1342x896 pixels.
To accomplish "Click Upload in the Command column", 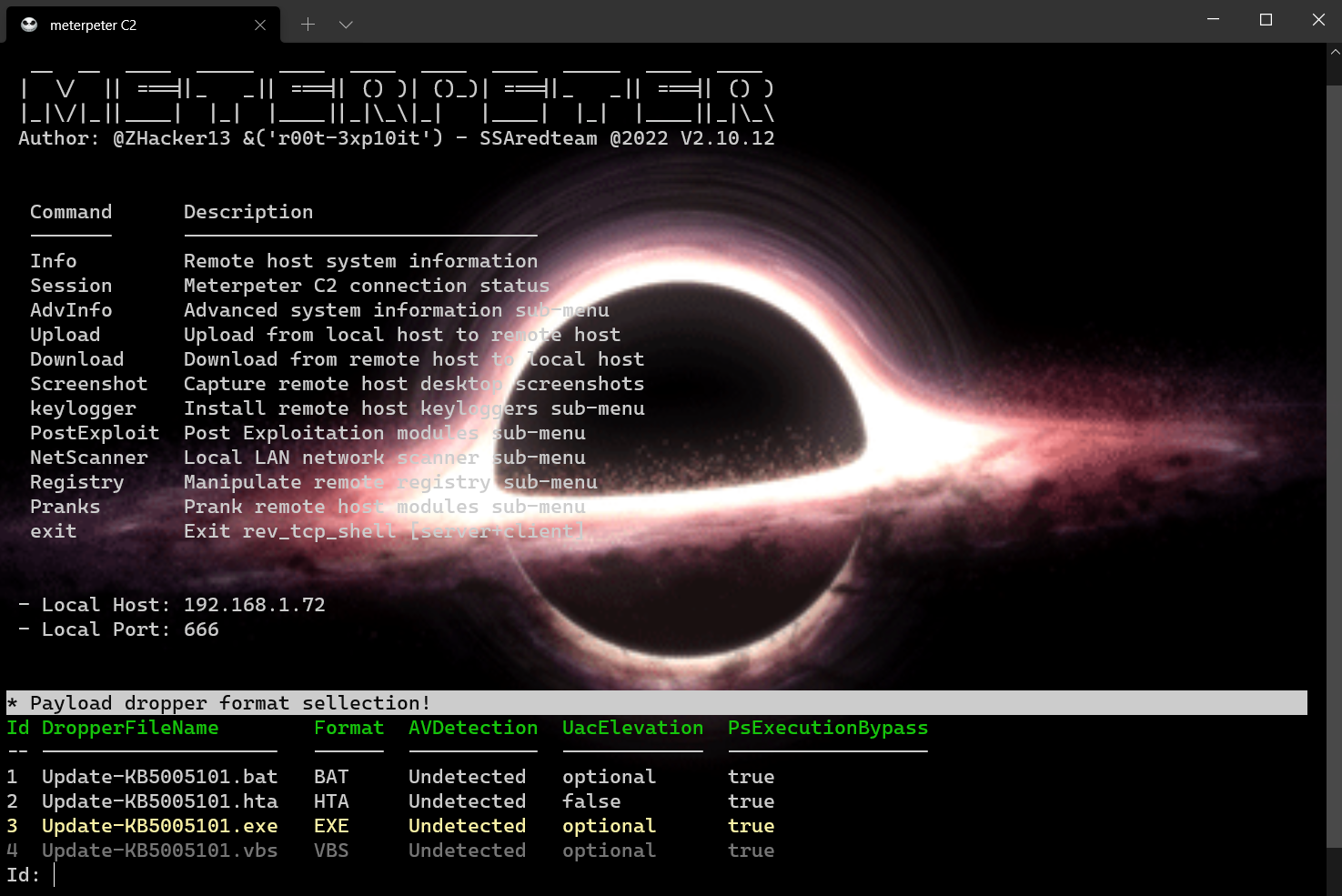I will click(66, 335).
